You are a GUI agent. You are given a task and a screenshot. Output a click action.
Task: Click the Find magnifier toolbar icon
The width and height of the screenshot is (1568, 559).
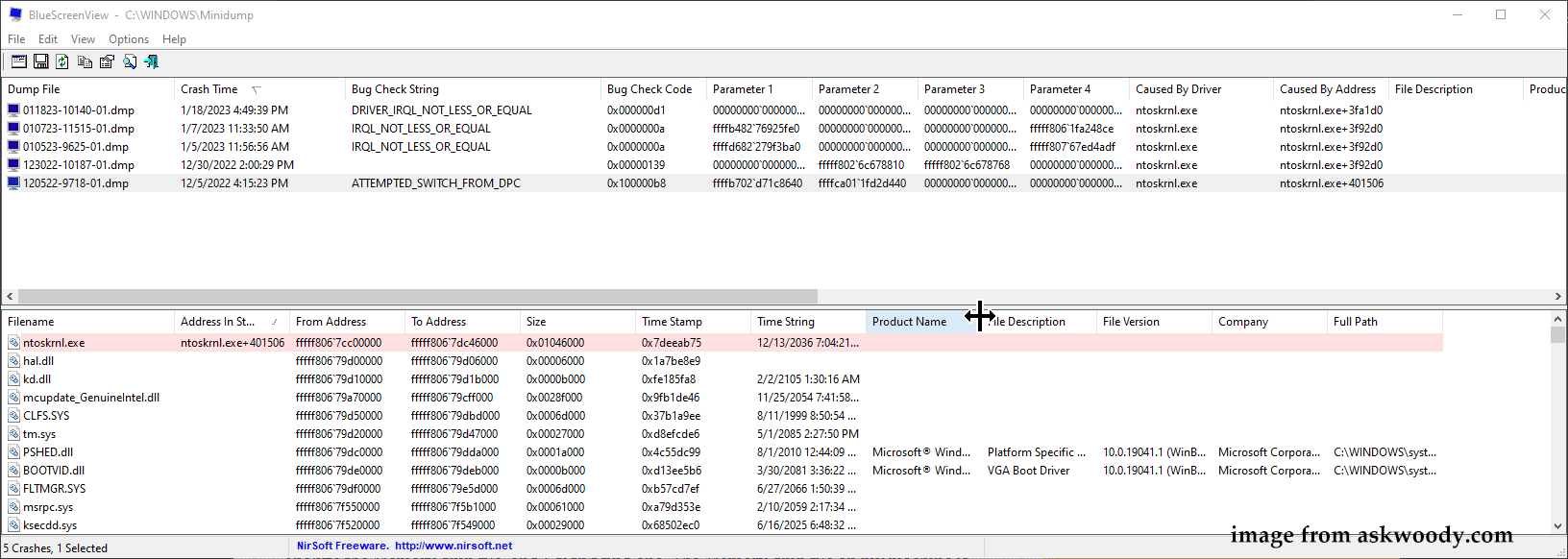pyautogui.click(x=129, y=61)
